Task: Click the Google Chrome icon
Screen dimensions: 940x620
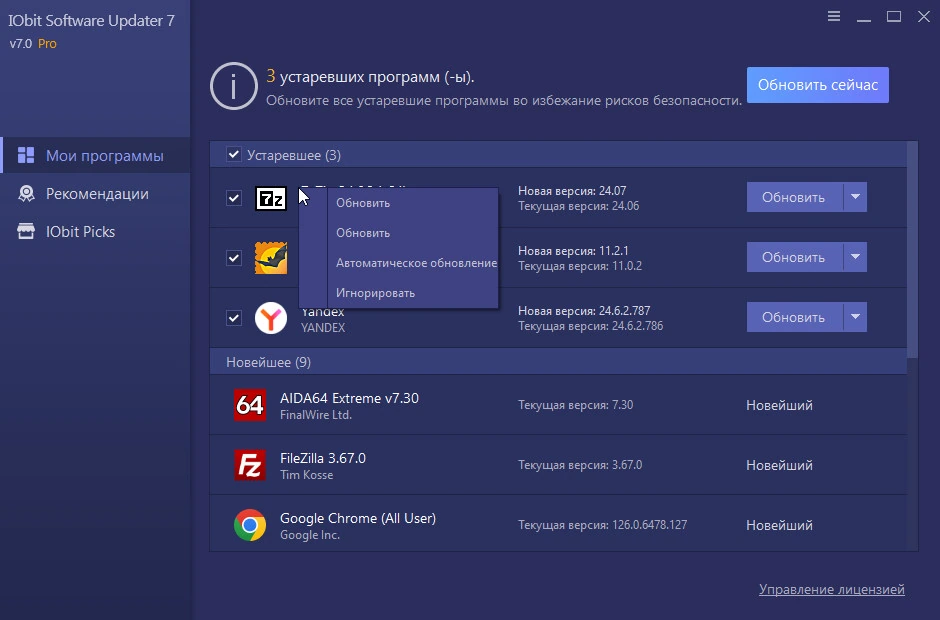Action: coord(250,525)
